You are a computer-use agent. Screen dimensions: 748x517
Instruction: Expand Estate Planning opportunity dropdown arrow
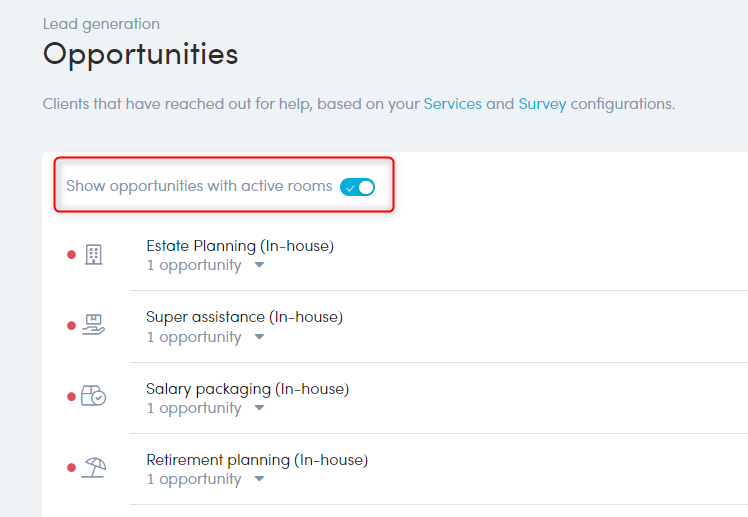260,265
